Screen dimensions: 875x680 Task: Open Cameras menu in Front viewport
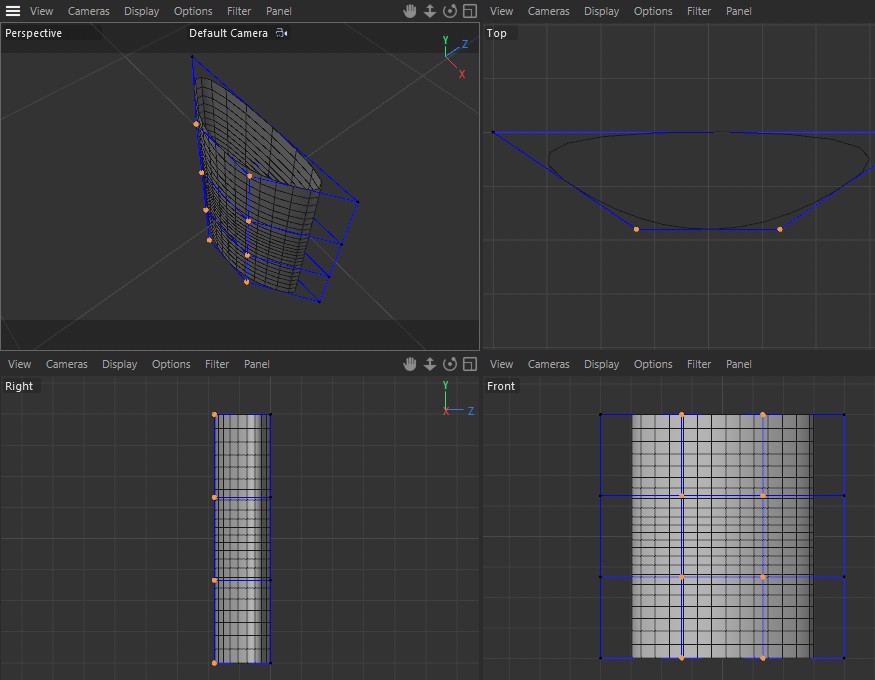(549, 364)
